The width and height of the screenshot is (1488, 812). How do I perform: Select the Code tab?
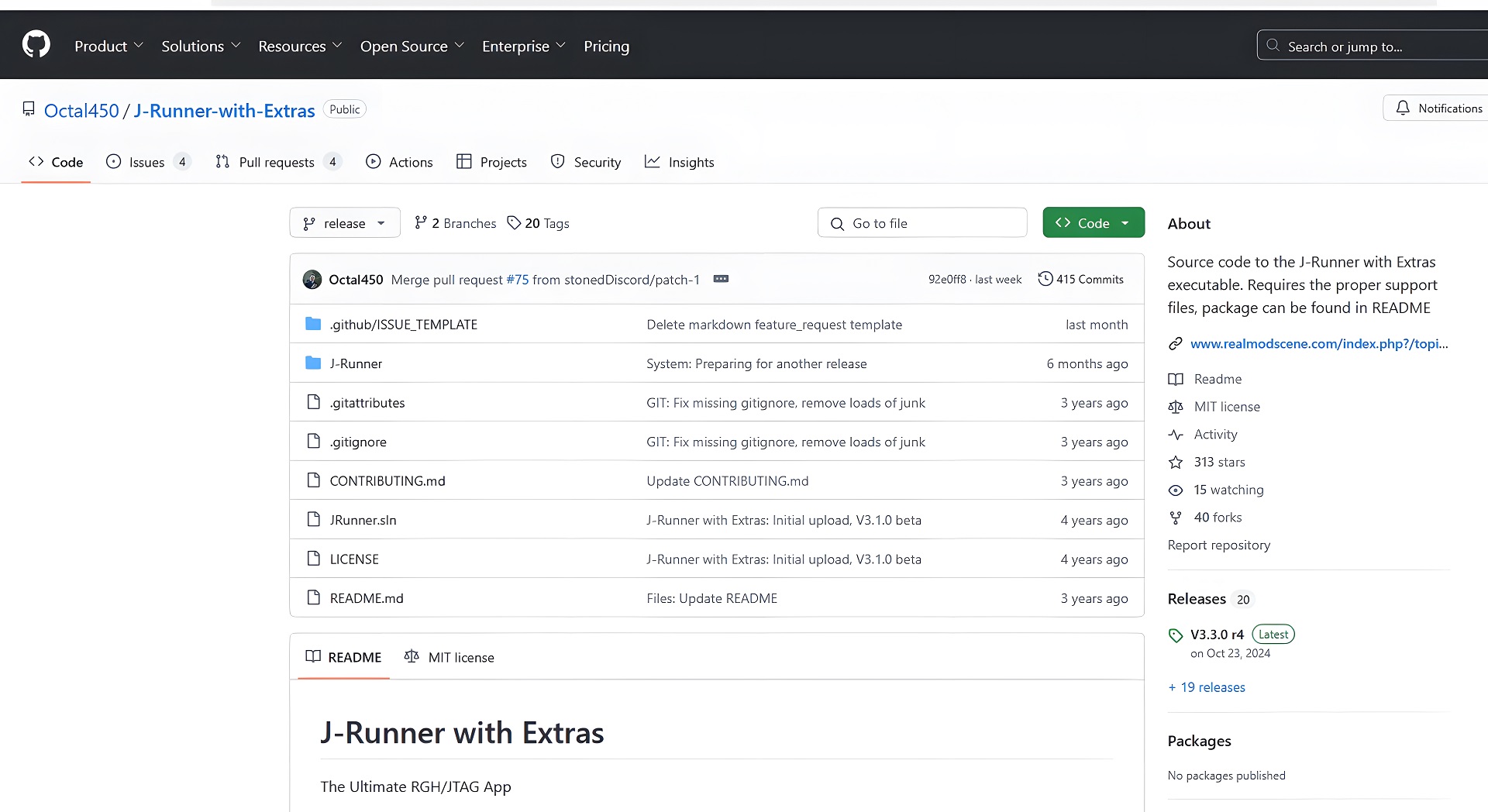point(56,162)
